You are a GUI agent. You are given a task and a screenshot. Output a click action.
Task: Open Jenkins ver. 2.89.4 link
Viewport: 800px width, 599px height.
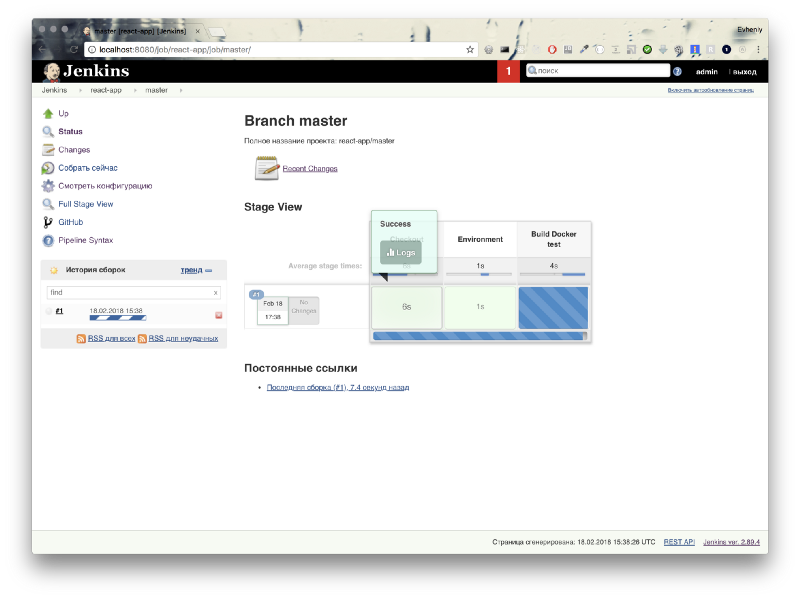pos(731,542)
